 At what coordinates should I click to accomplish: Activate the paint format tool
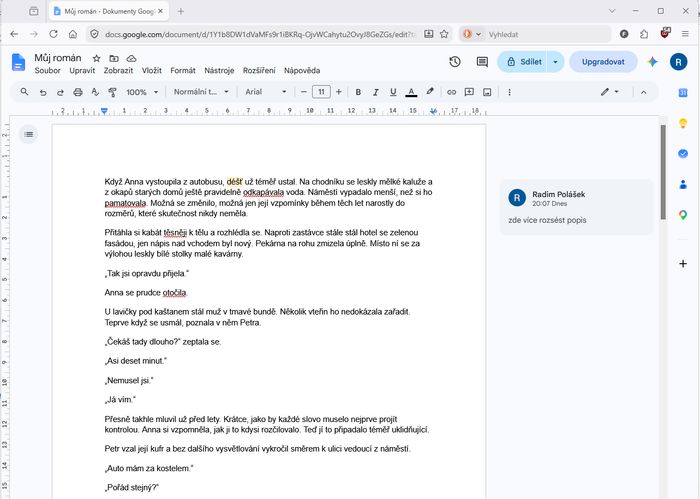[112, 92]
